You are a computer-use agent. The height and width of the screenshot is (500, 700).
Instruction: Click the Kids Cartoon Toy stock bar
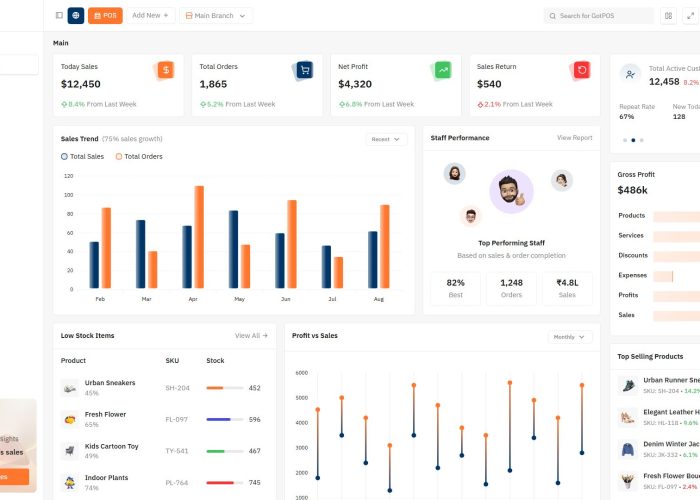pos(225,451)
